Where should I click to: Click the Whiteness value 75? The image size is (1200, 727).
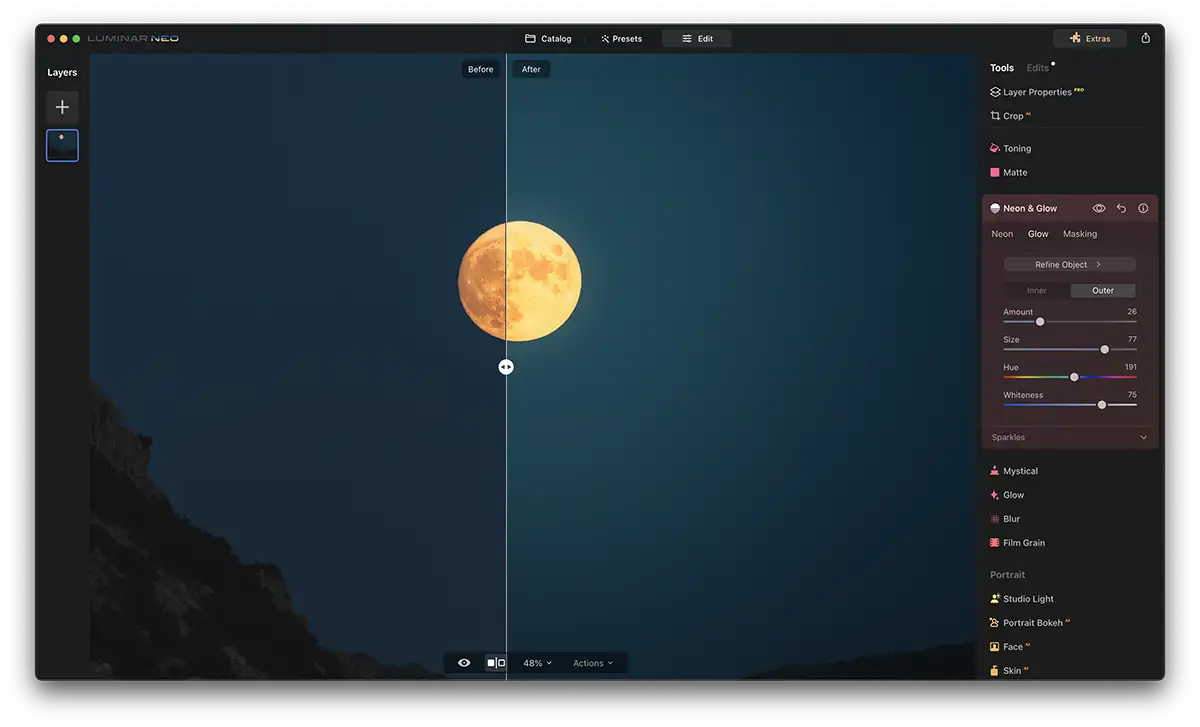click(1132, 396)
